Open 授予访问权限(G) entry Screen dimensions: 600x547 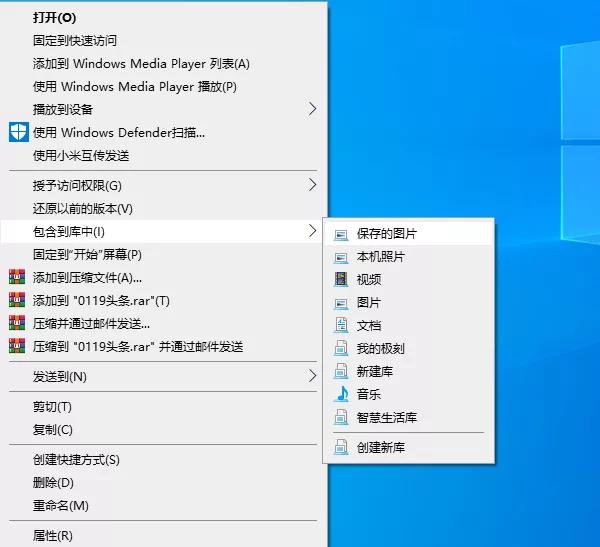coord(164,185)
